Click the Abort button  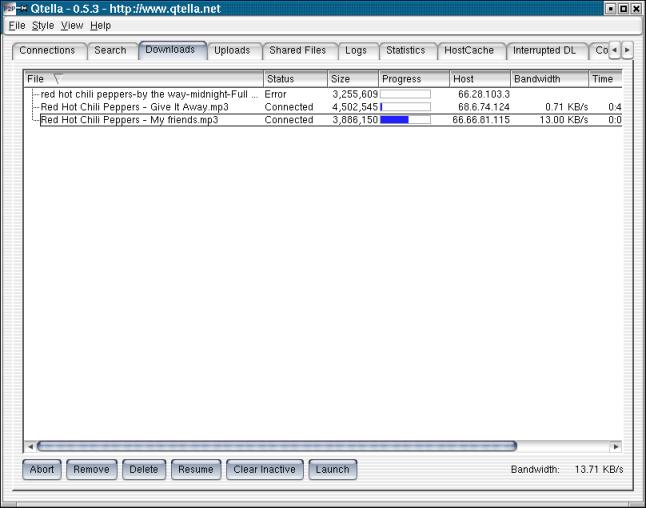pos(42,470)
